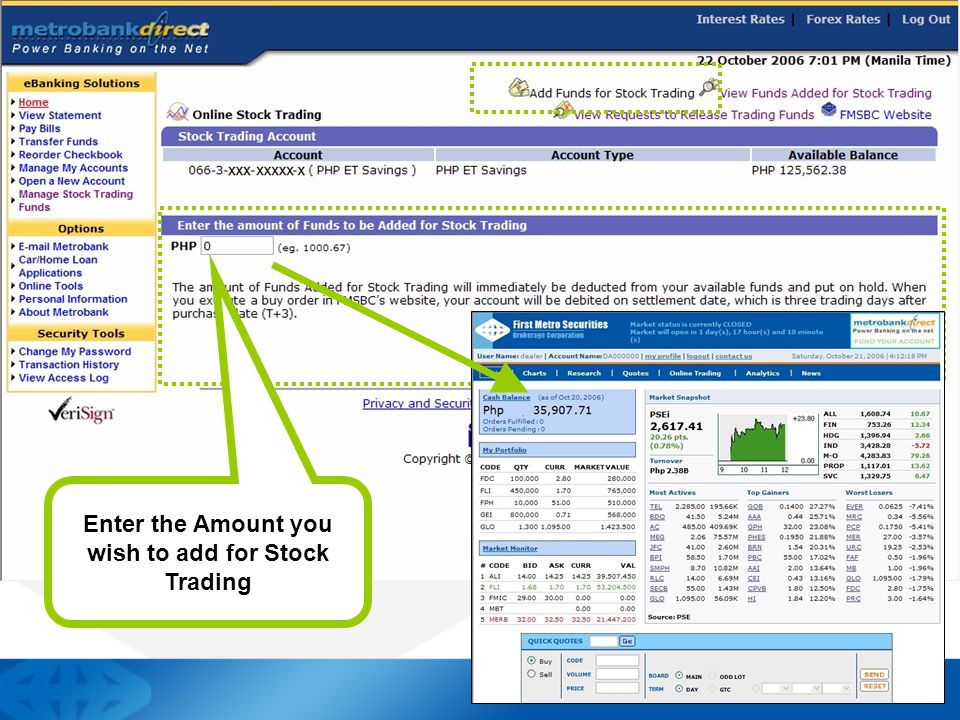Open the Interest Rates link
This screenshot has width=960, height=720.
coord(740,19)
